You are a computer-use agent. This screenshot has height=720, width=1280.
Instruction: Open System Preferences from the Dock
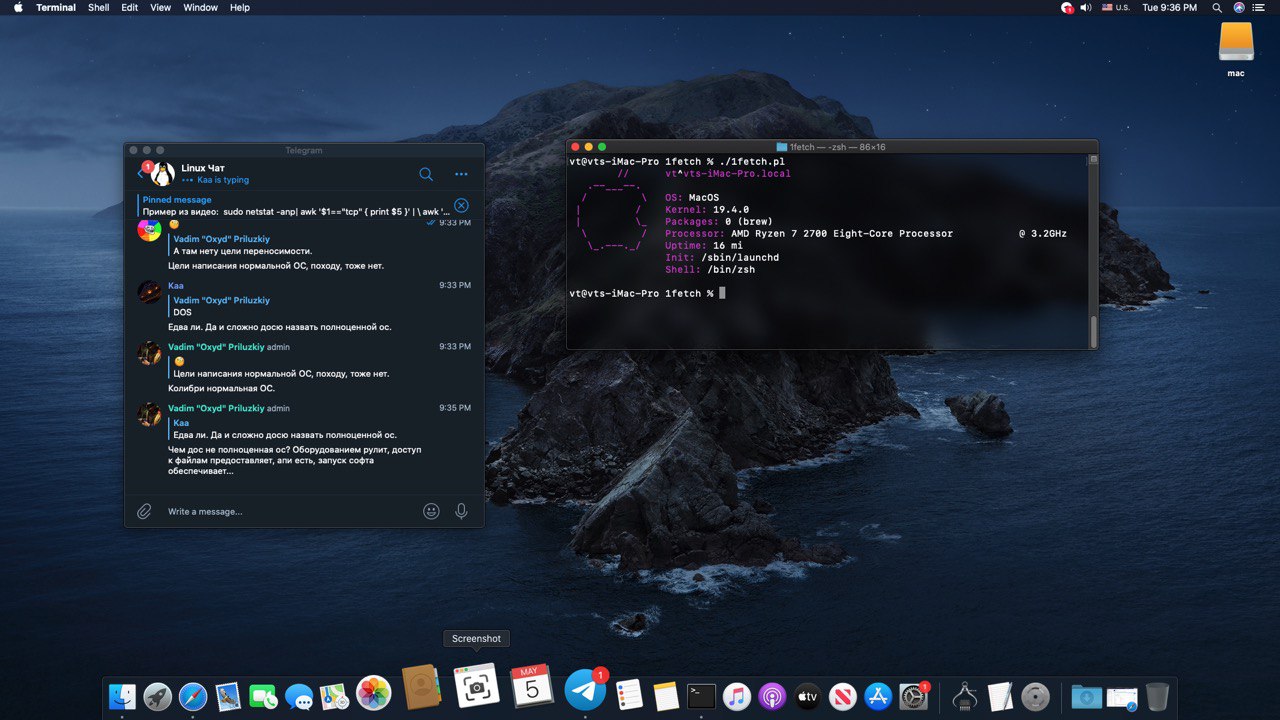pos(914,696)
